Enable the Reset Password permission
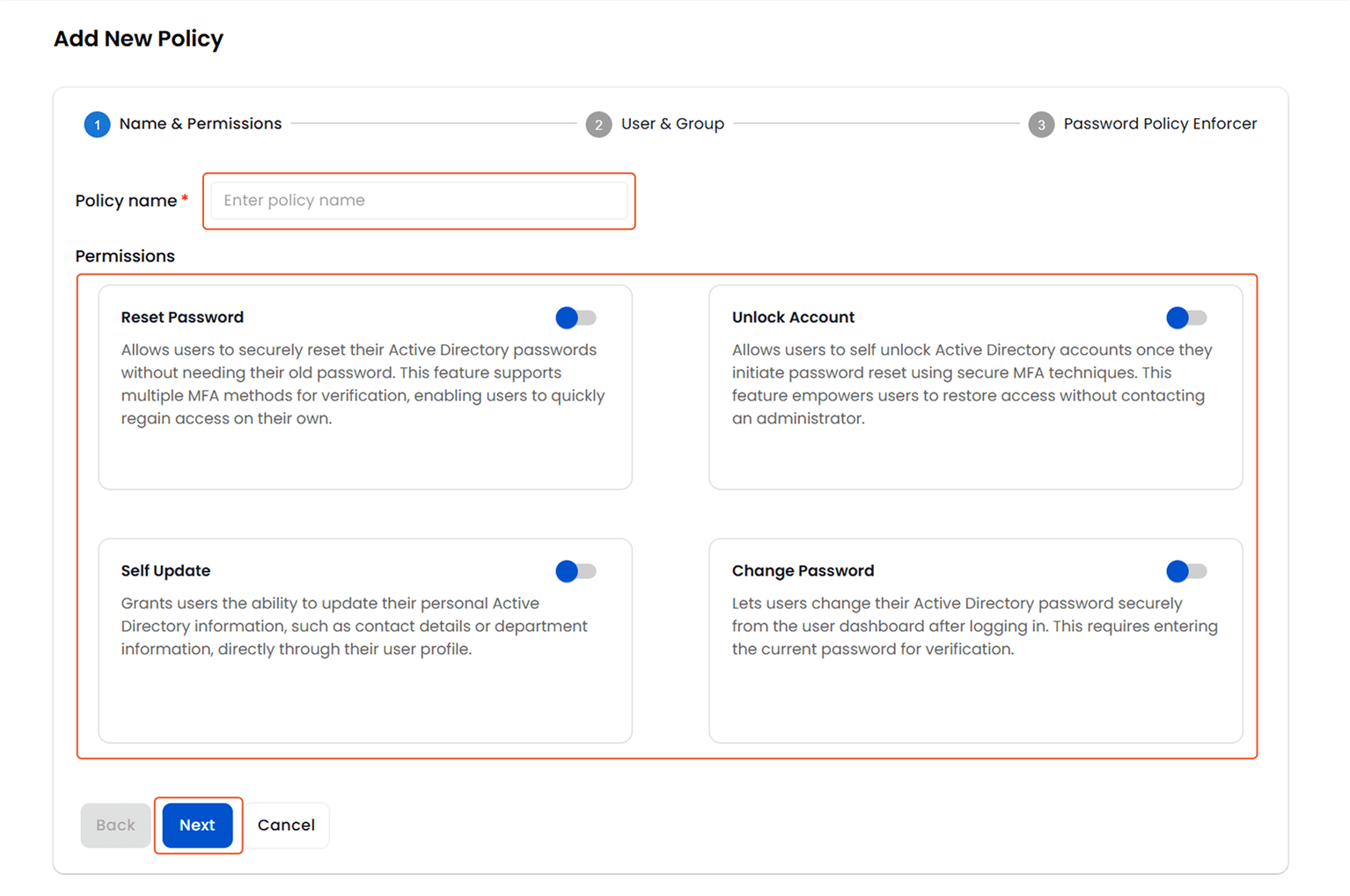Viewport: 1350px width, 896px height. (x=576, y=317)
